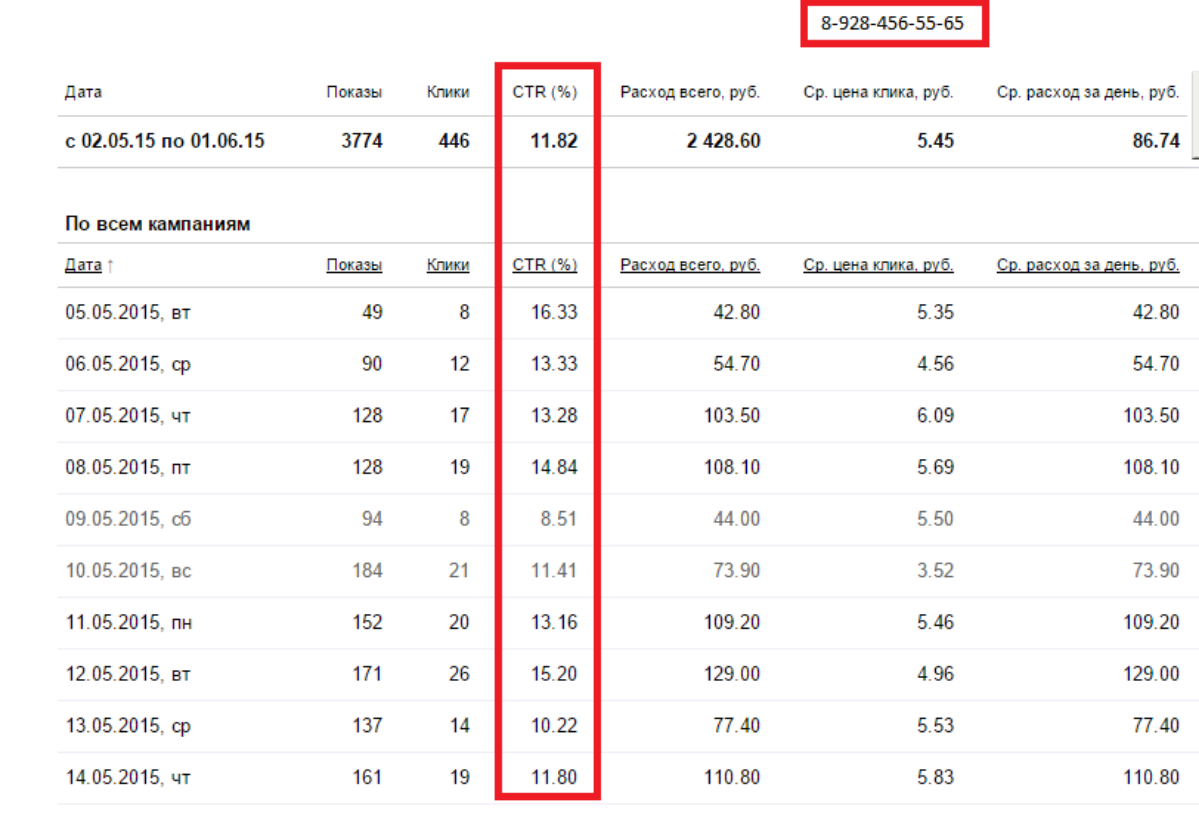Click the sort arrow next to underlined Дата
This screenshot has width=1199, height=815.
click(110, 266)
